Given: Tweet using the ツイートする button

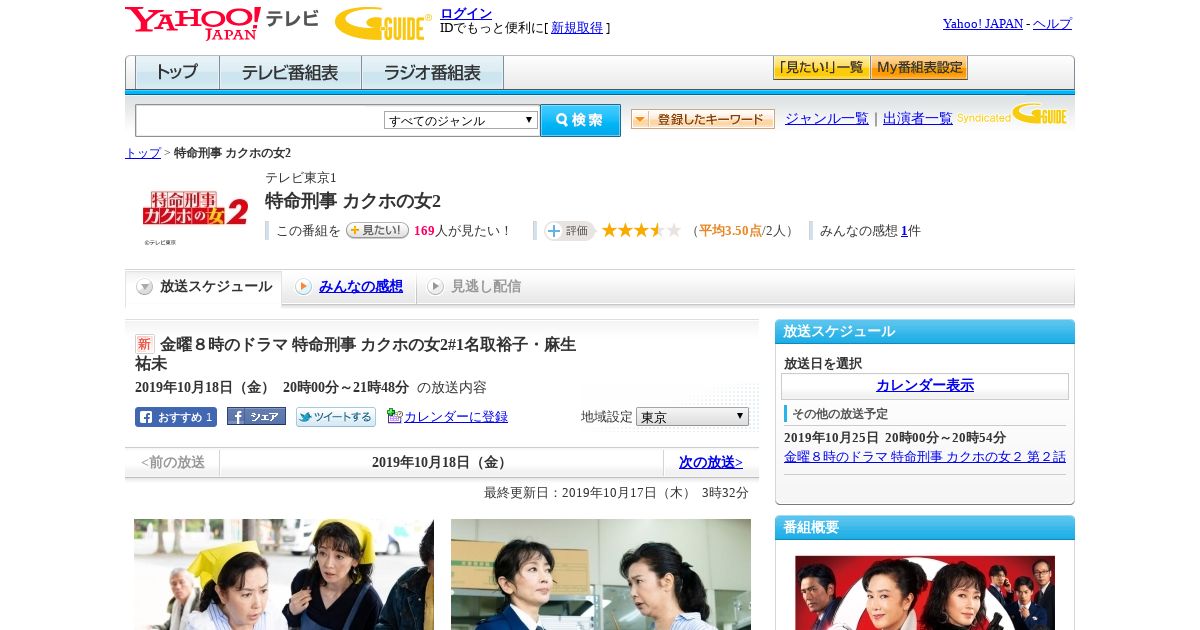Looking at the screenshot, I should click(x=336, y=417).
